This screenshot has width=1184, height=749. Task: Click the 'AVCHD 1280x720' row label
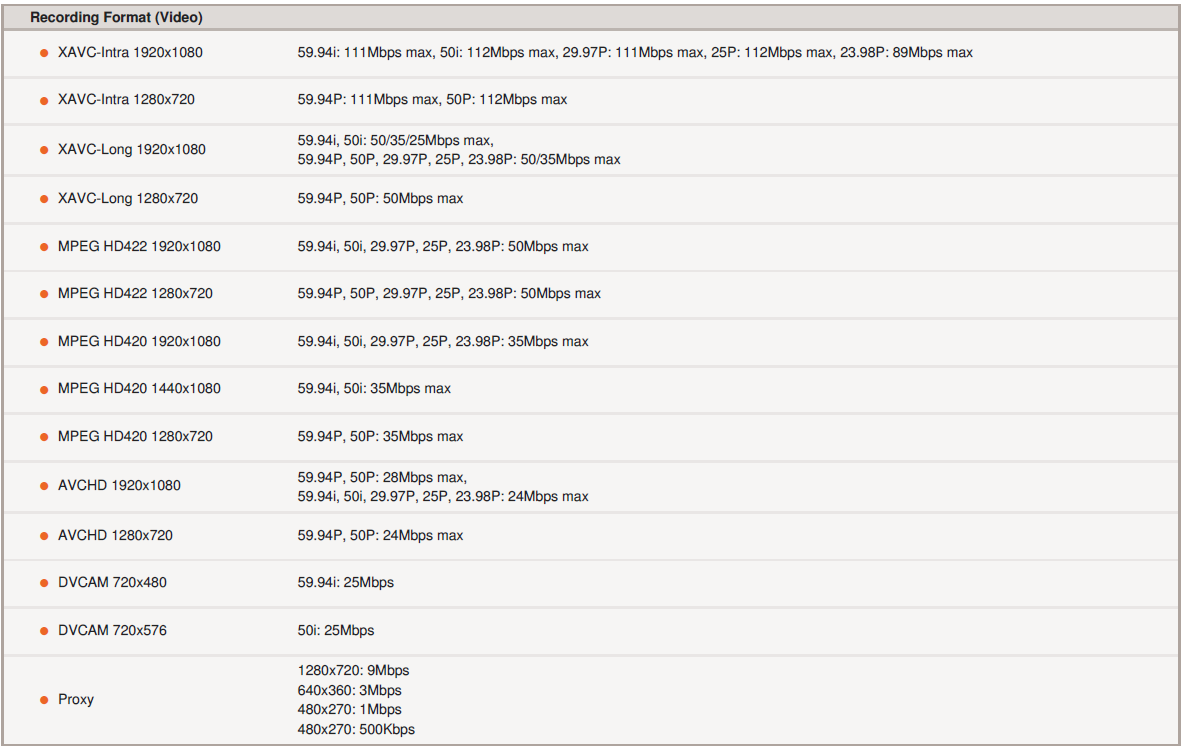(x=116, y=535)
